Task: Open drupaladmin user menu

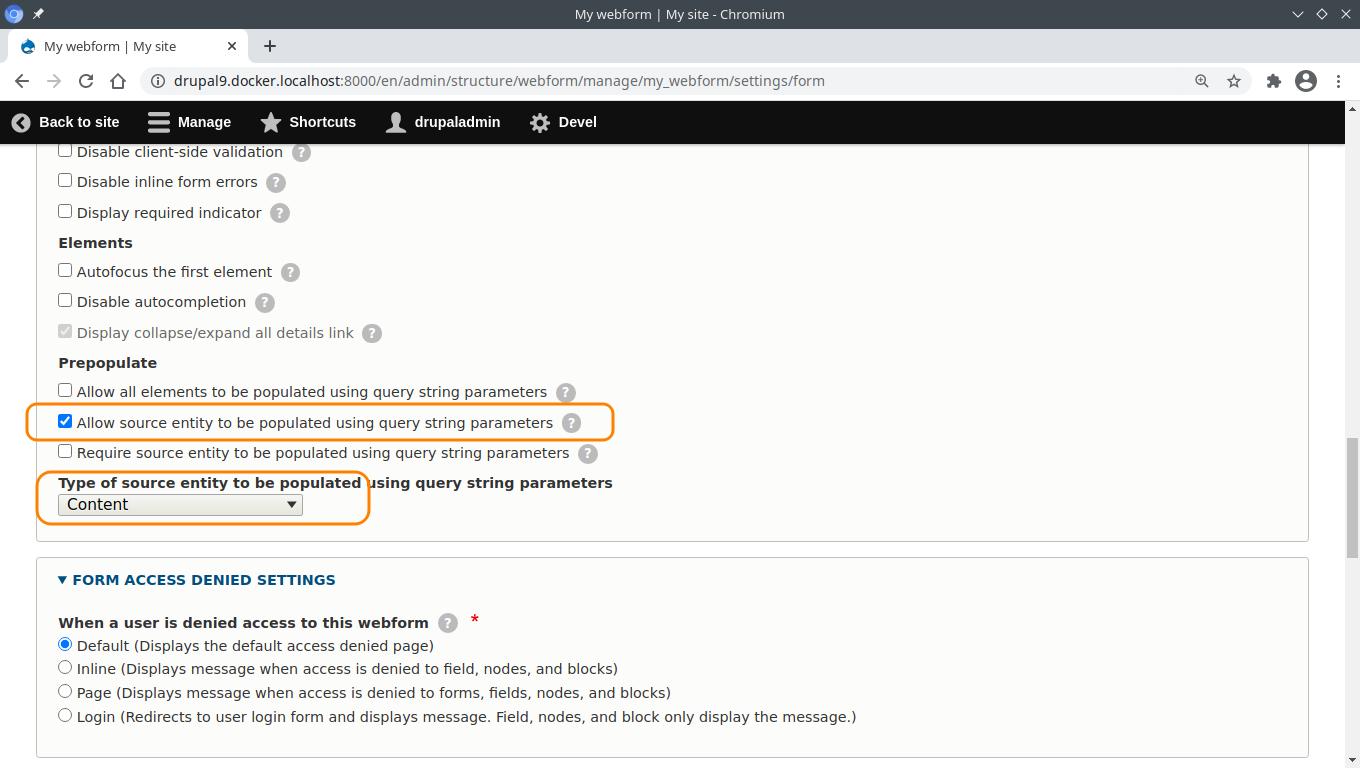Action: tap(443, 122)
